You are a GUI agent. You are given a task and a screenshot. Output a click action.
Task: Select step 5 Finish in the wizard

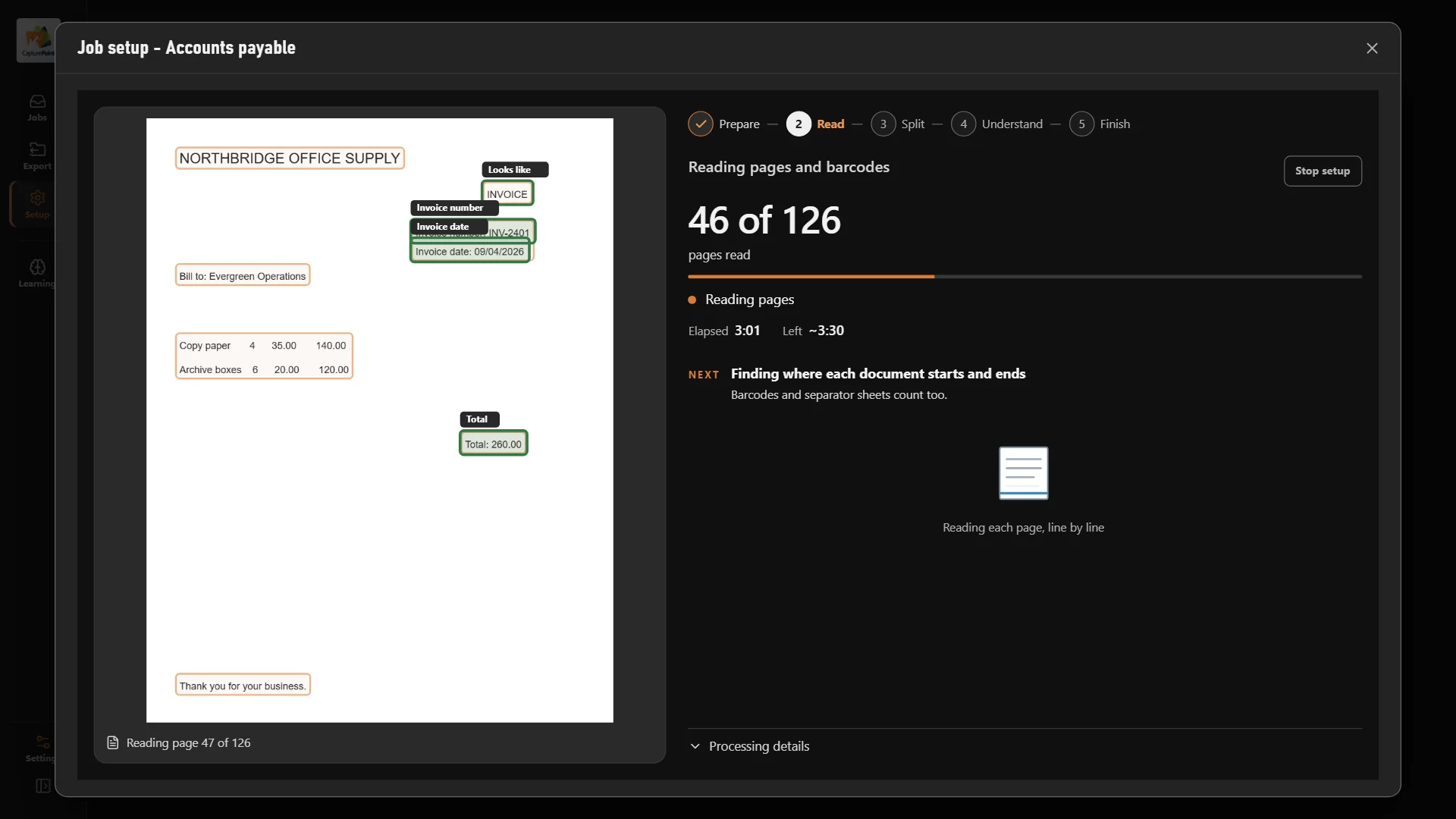click(x=1100, y=124)
